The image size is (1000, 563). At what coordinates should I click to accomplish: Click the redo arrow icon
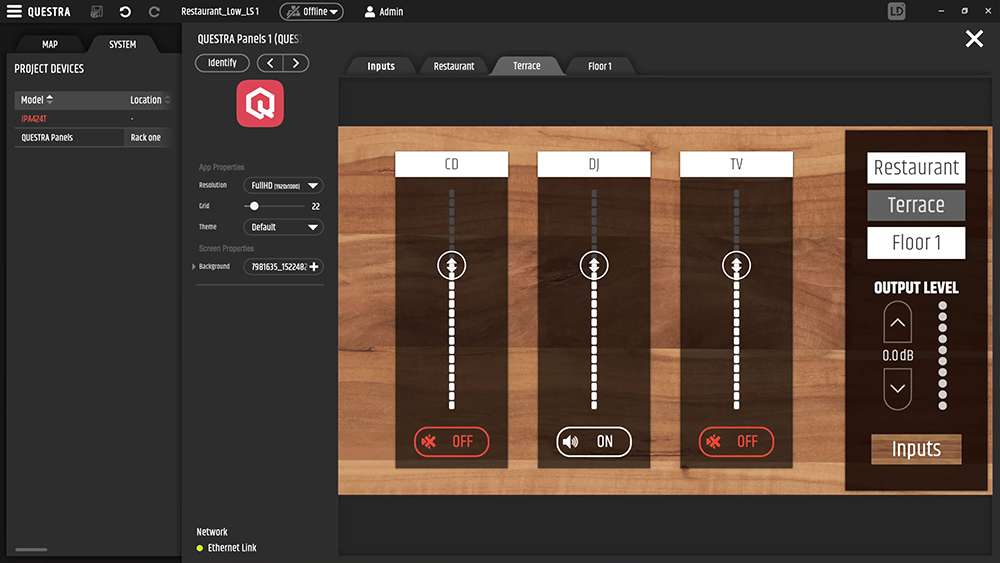[x=154, y=12]
